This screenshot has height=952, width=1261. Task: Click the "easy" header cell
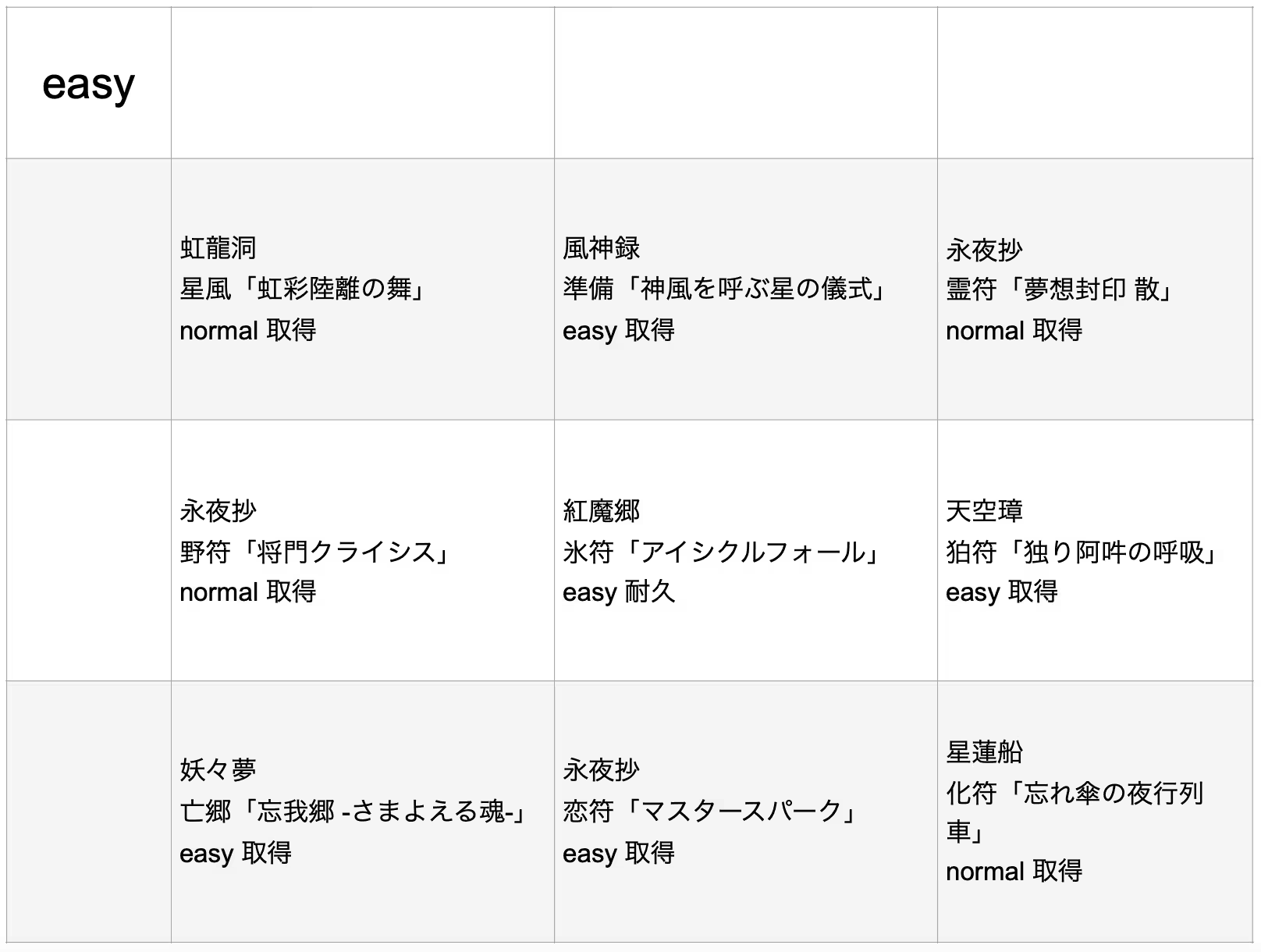pyautogui.click(x=88, y=83)
